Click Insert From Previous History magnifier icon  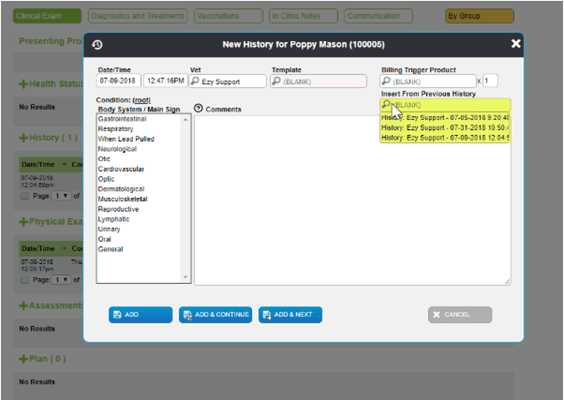click(386, 105)
